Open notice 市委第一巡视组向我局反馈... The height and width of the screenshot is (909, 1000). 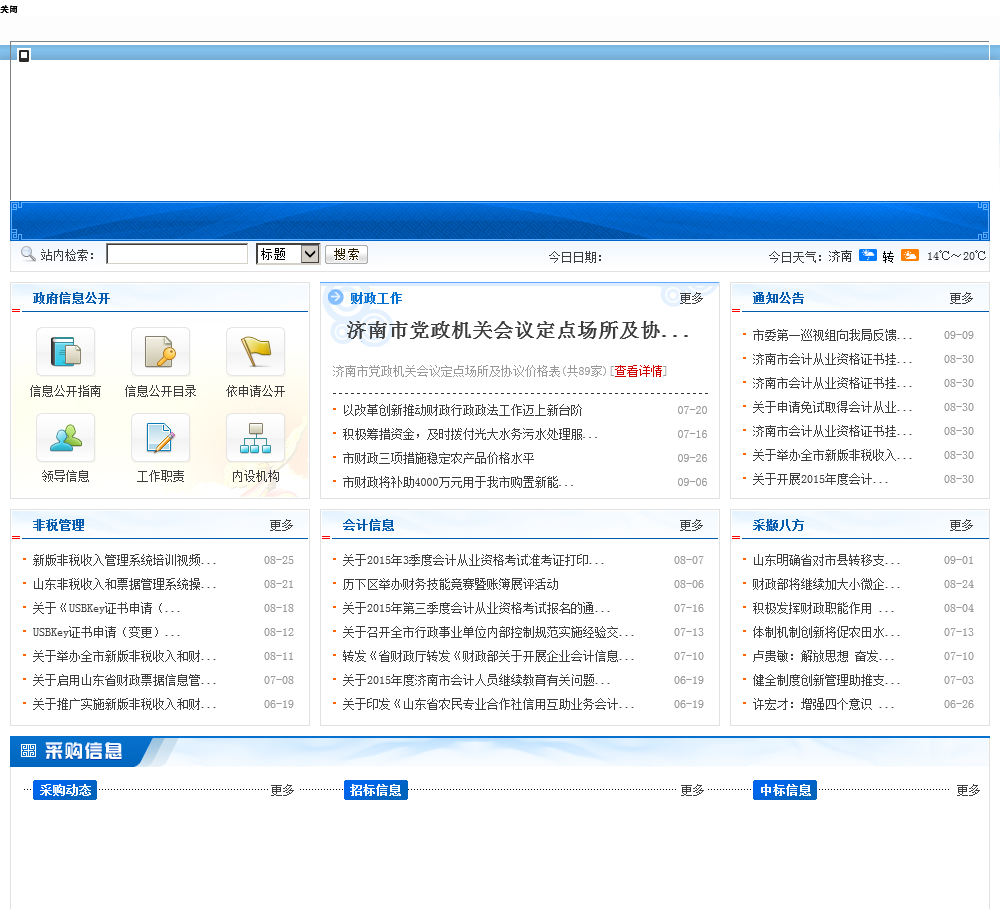(832, 335)
